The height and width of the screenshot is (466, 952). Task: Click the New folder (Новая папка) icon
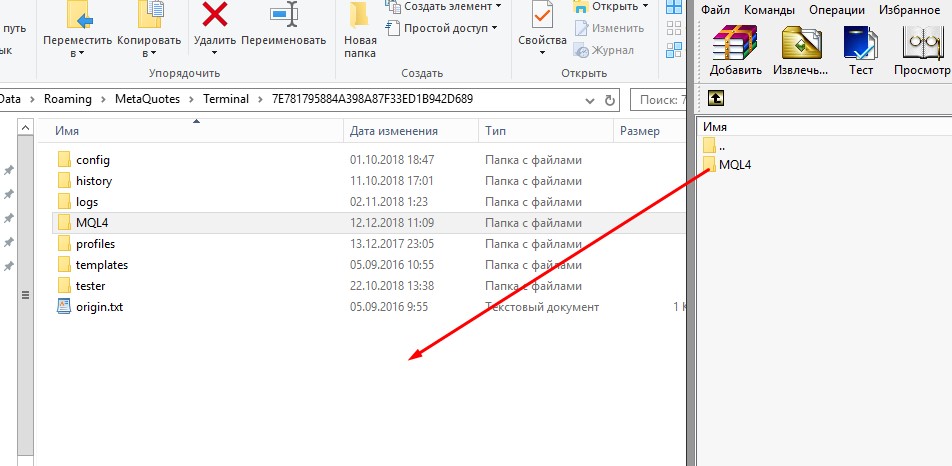pyautogui.click(x=360, y=15)
